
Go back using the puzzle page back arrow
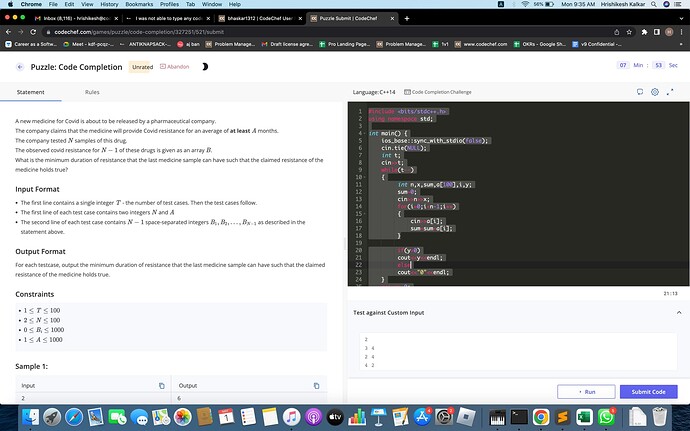pyautogui.click(x=20, y=67)
